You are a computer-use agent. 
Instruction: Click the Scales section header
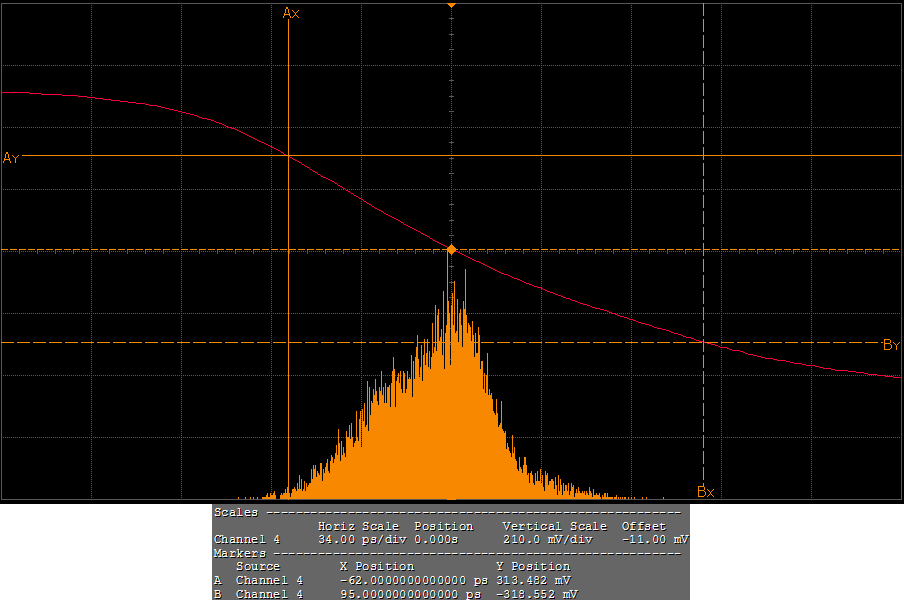coord(235,512)
